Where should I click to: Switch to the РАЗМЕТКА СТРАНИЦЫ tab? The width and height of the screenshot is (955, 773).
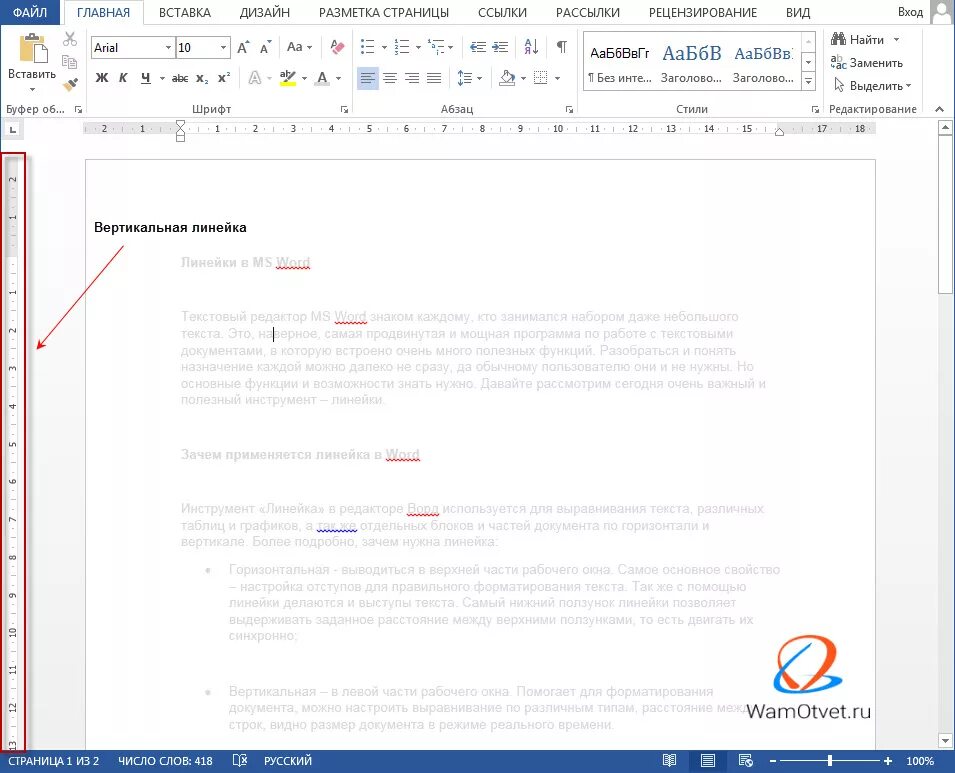coord(384,12)
